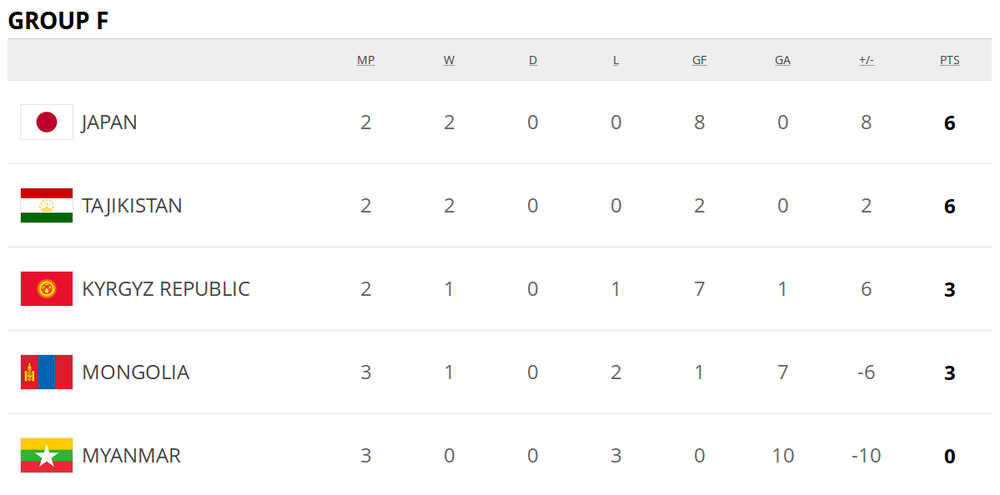The width and height of the screenshot is (1000, 495).
Task: Select the MYANMAR team name
Action: 131,455
